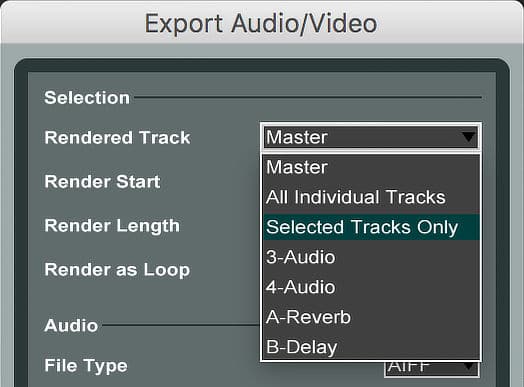The height and width of the screenshot is (387, 524).
Task: Pick the highlighted Selected Tracks Only entry
Action: click(371, 227)
